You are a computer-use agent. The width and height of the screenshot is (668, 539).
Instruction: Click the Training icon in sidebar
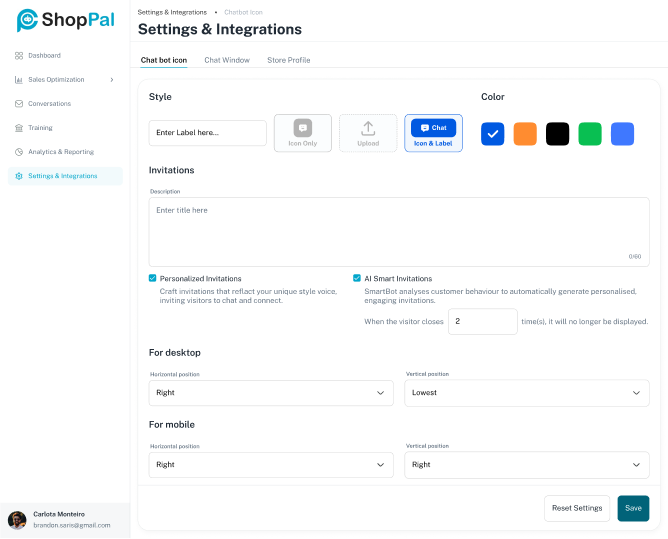pos(19,128)
